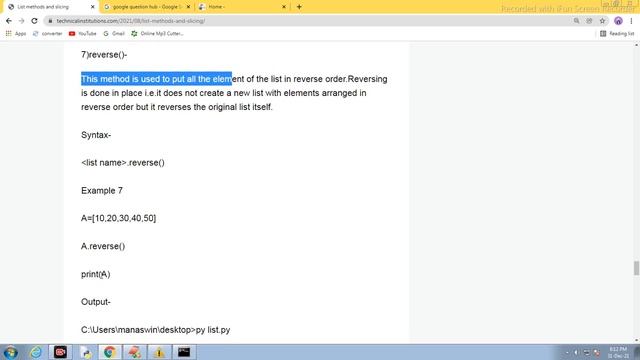
Task: Click the 'A=[10,20,30,40,50]' line
Action: pos(118,218)
